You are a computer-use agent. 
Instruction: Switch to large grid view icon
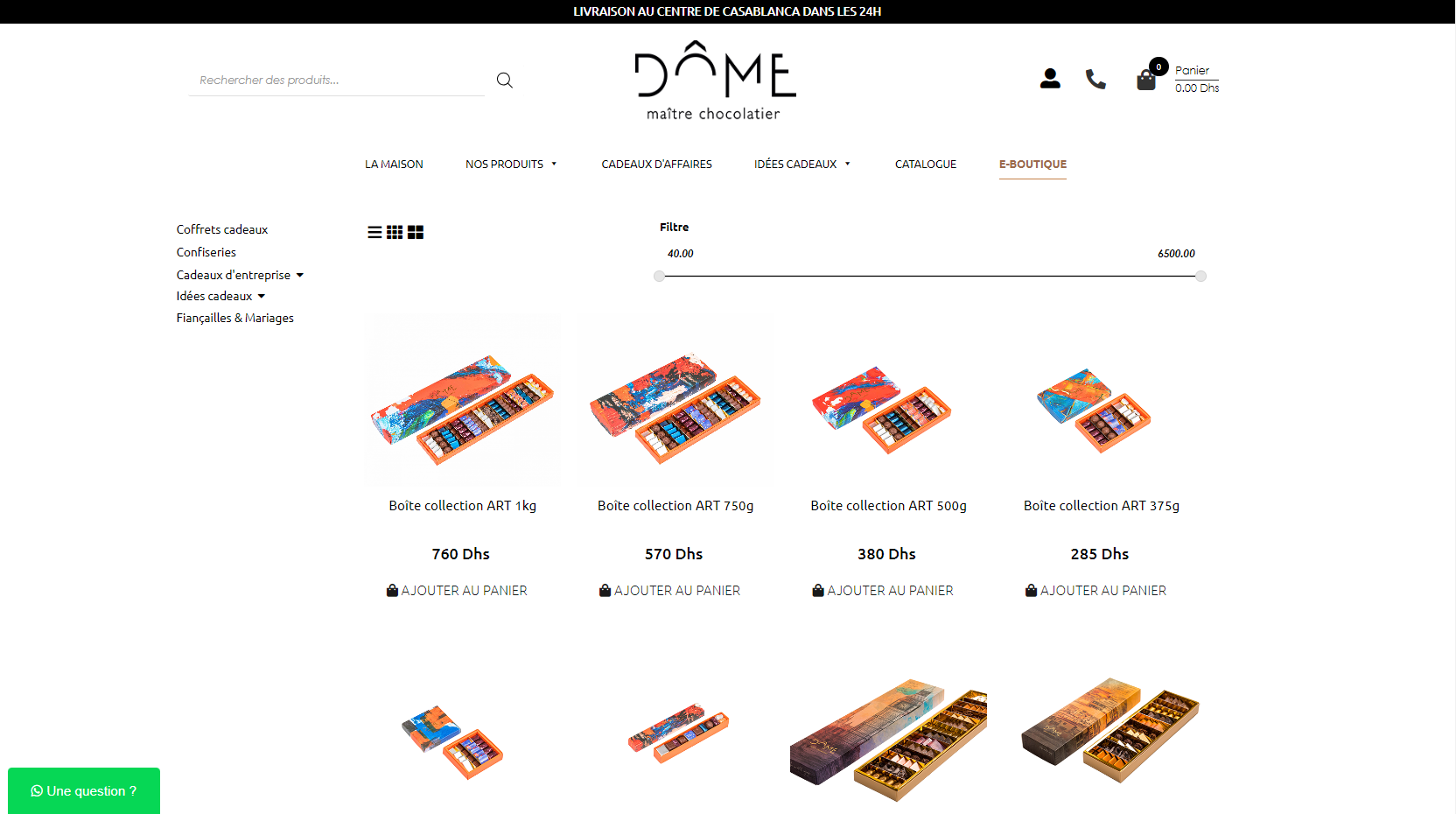416,232
